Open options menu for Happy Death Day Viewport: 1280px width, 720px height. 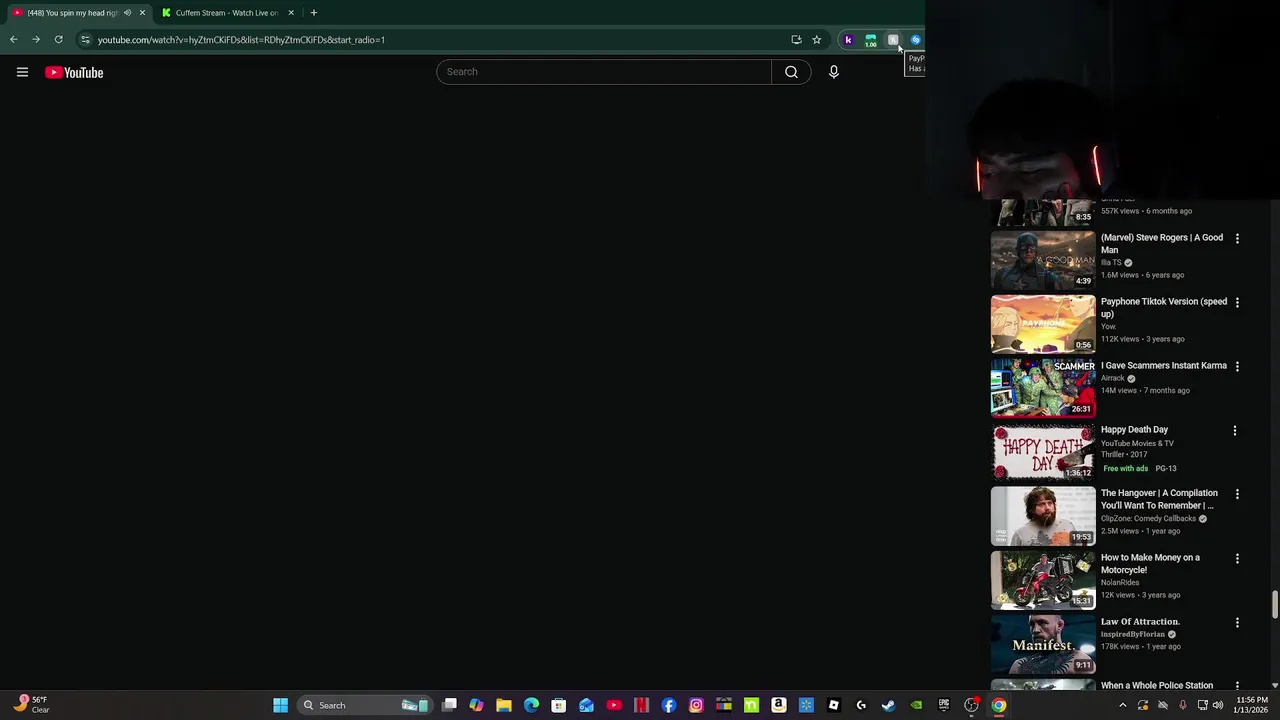1234,431
